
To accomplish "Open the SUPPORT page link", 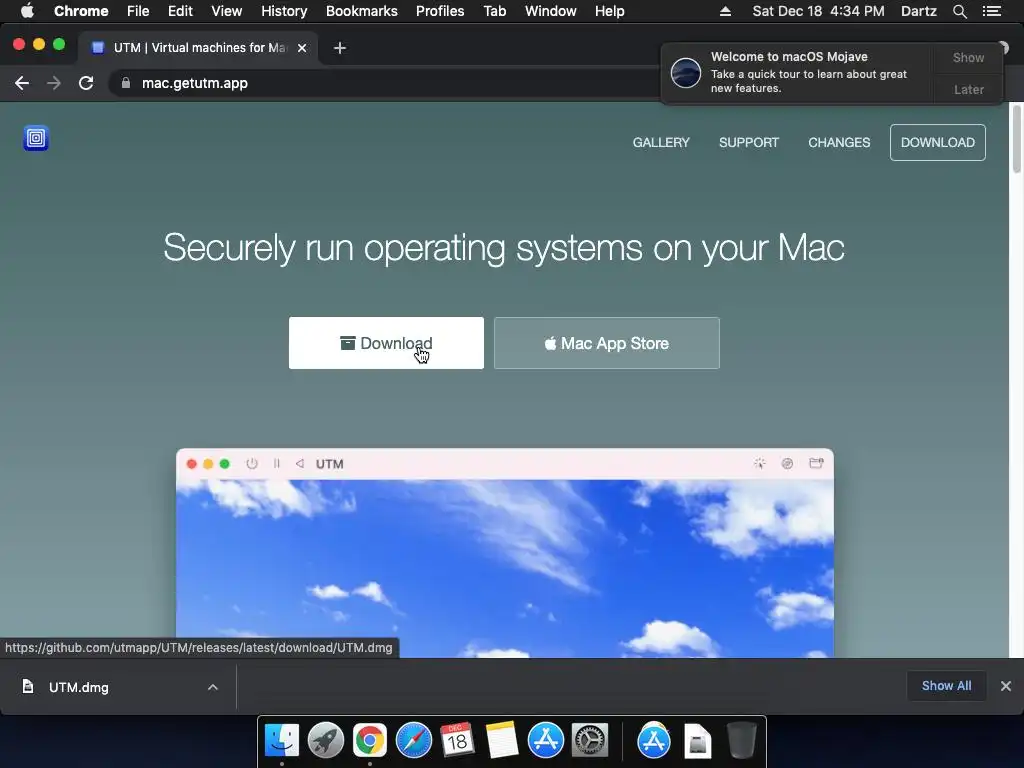I will (x=749, y=142).
